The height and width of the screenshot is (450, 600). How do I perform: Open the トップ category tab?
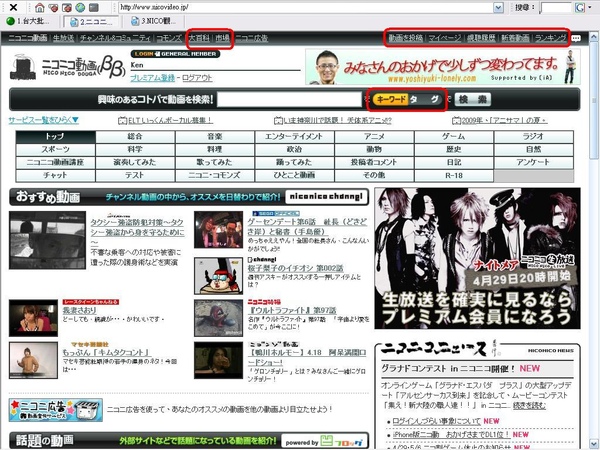(55, 137)
